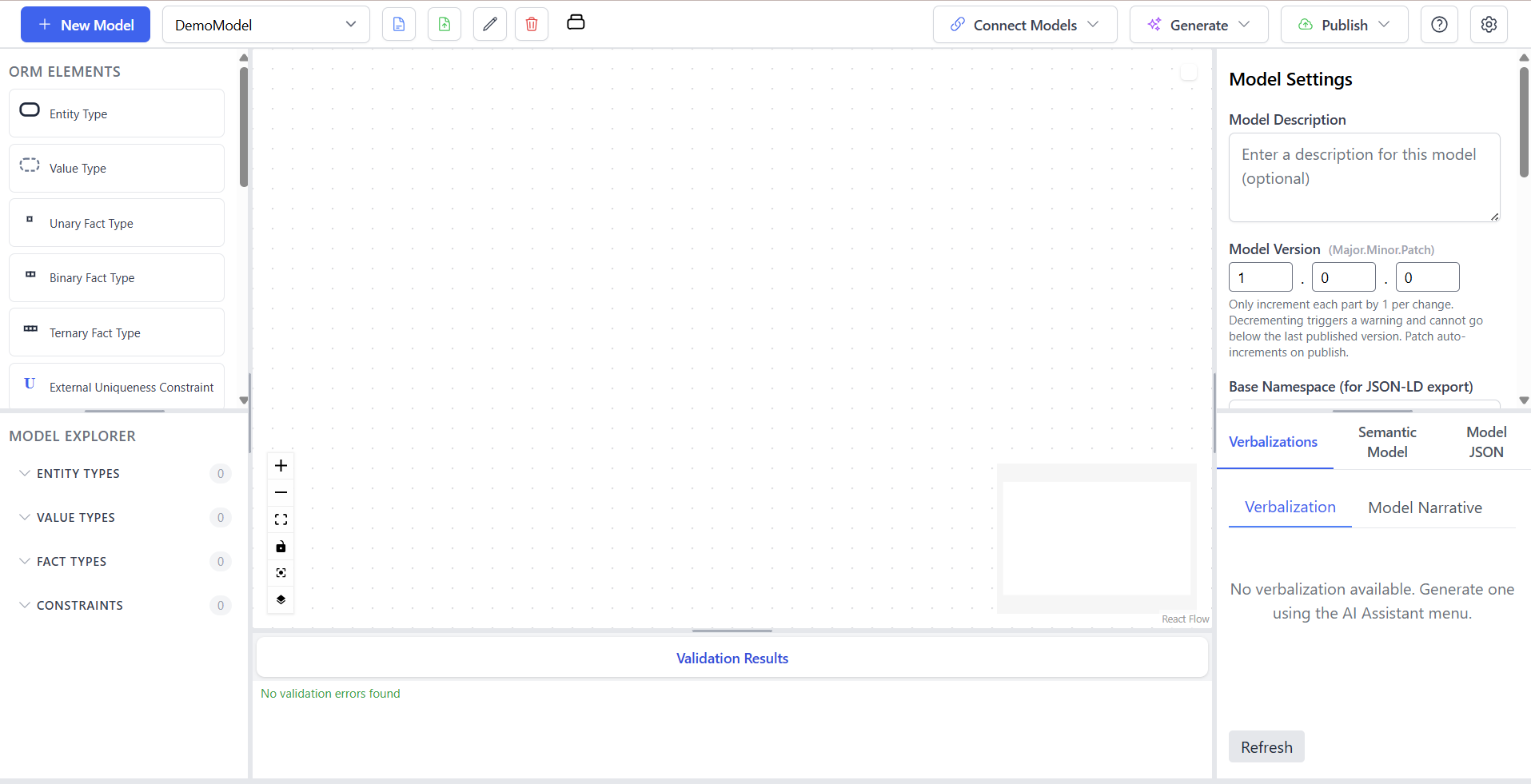
Task: Fit the diagram to the view
Action: [x=281, y=519]
